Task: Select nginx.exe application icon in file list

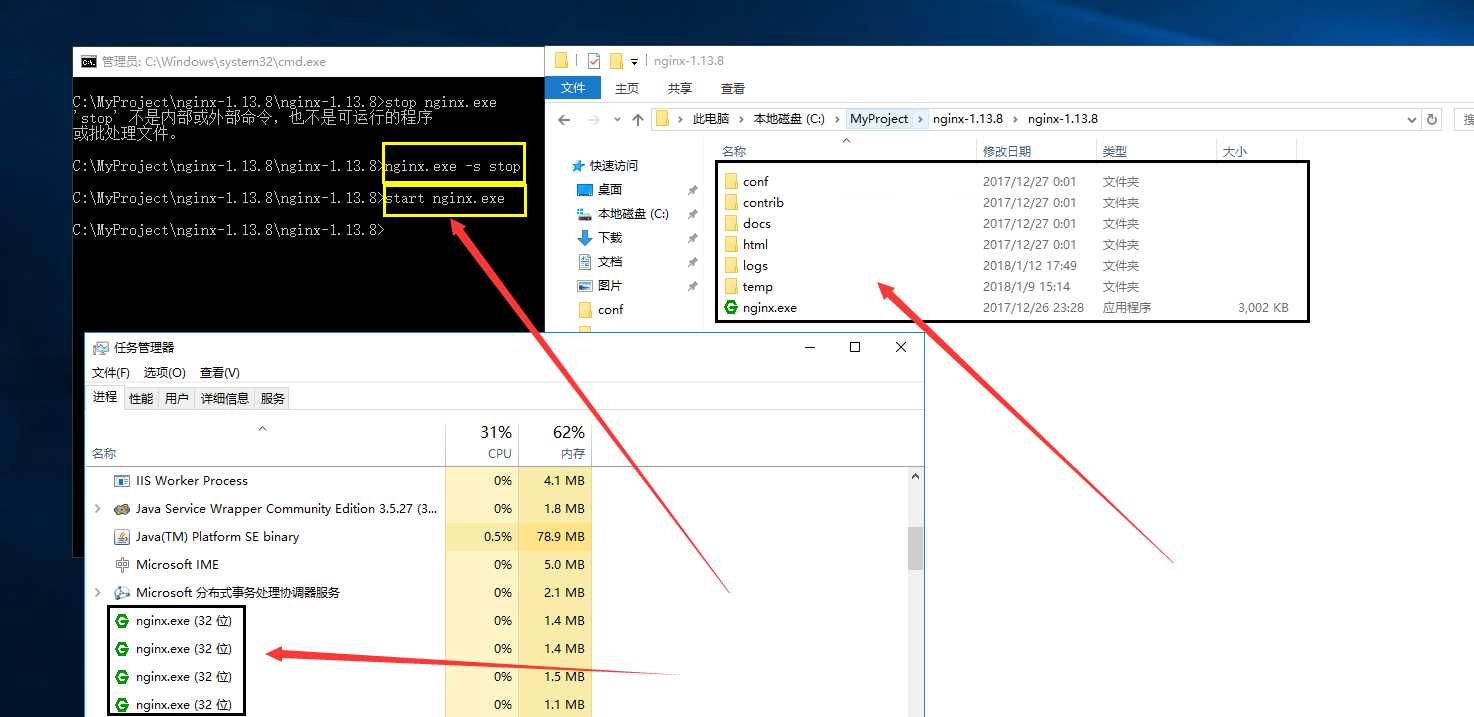Action: [731, 308]
